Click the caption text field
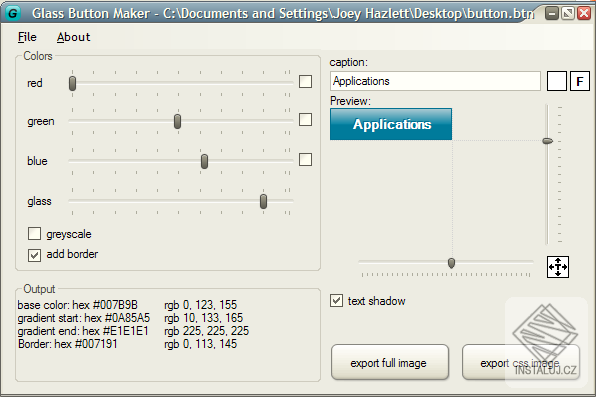 pyautogui.click(x=435, y=81)
